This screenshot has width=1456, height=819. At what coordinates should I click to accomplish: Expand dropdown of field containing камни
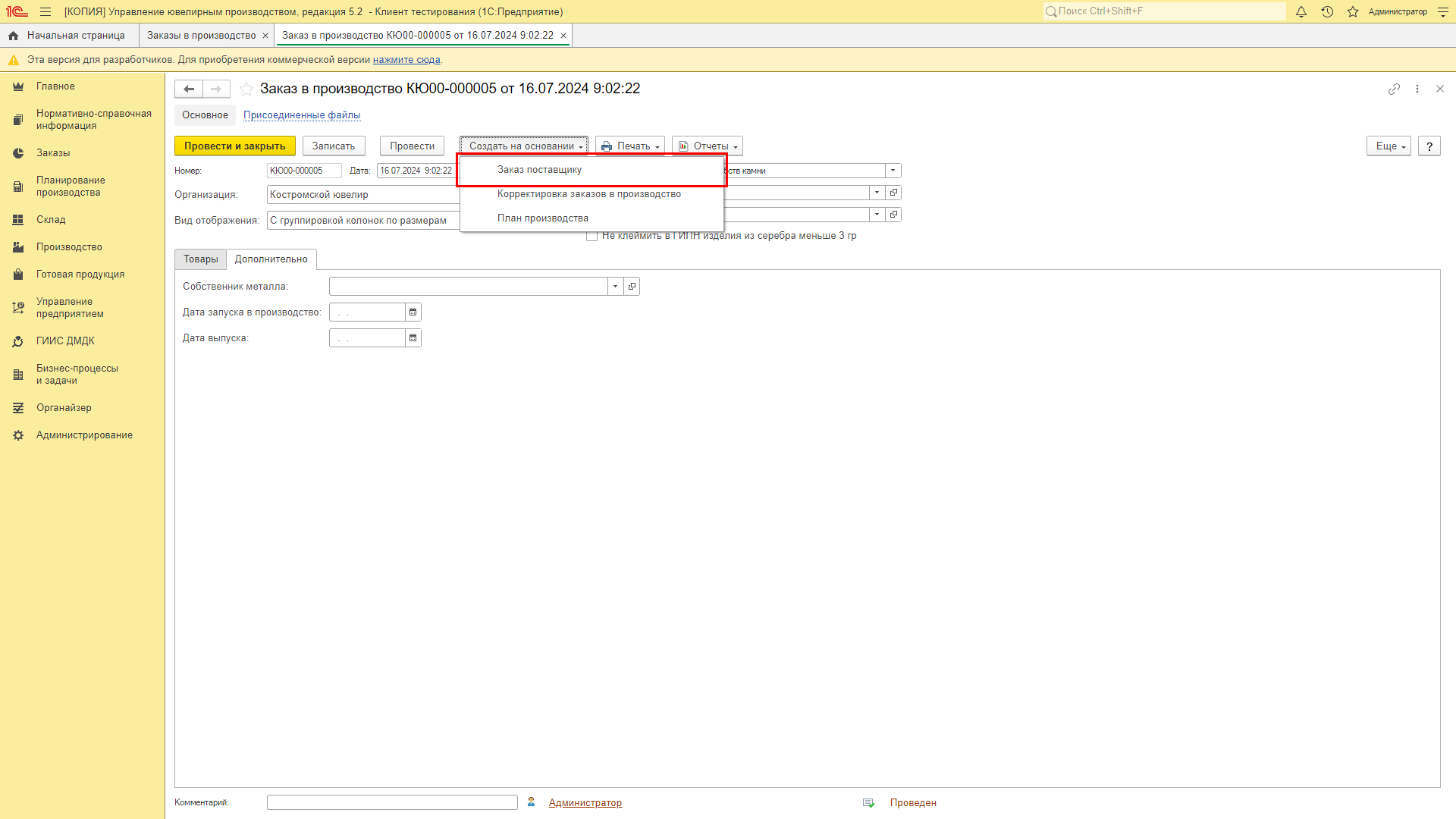[x=893, y=171]
